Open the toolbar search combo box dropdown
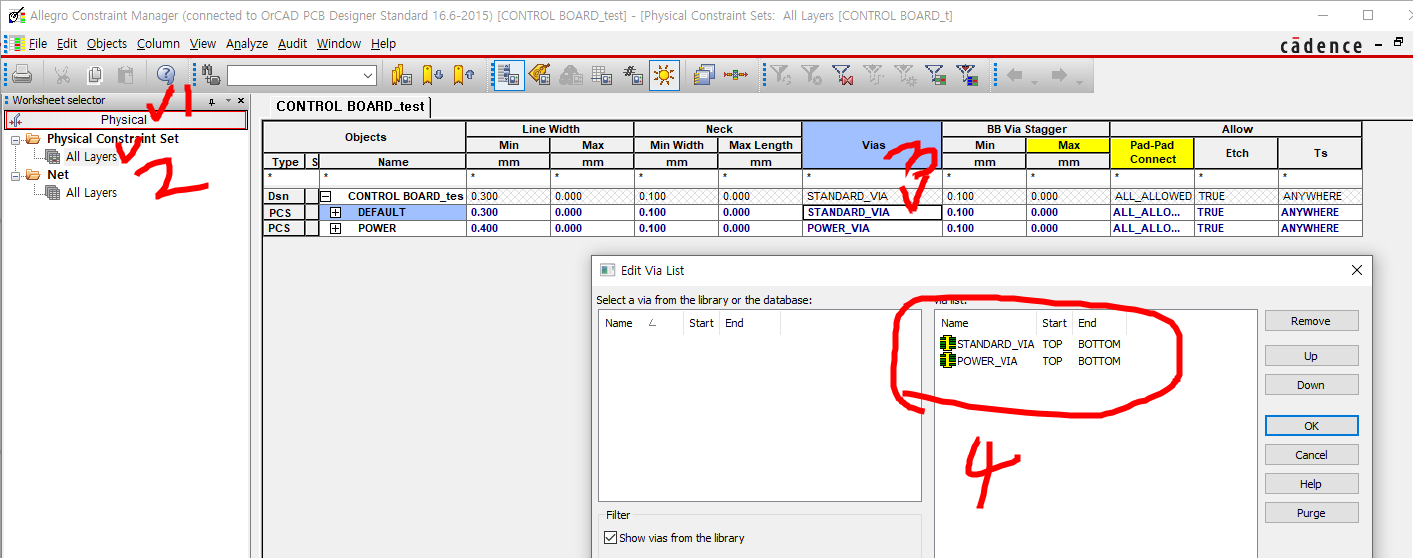Viewport: 1413px width, 558px height. [367, 76]
